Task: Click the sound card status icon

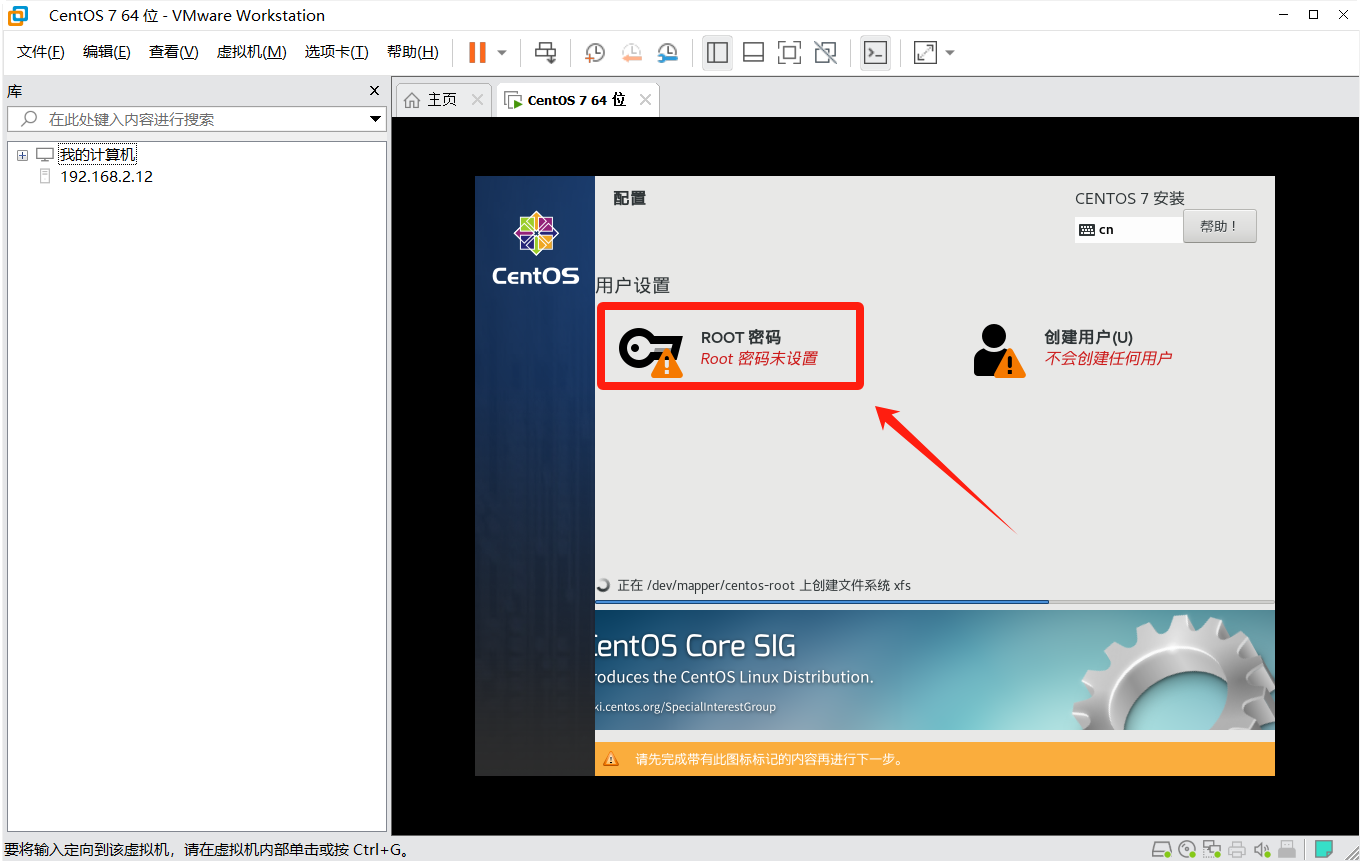Action: tap(1262, 850)
